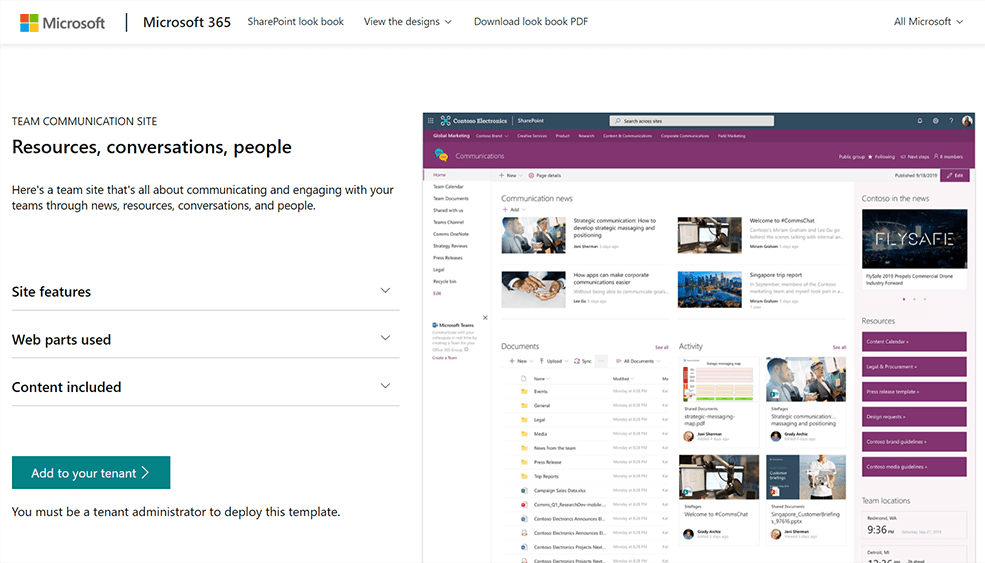Close the Microsoft Teams promo panel

point(485,318)
